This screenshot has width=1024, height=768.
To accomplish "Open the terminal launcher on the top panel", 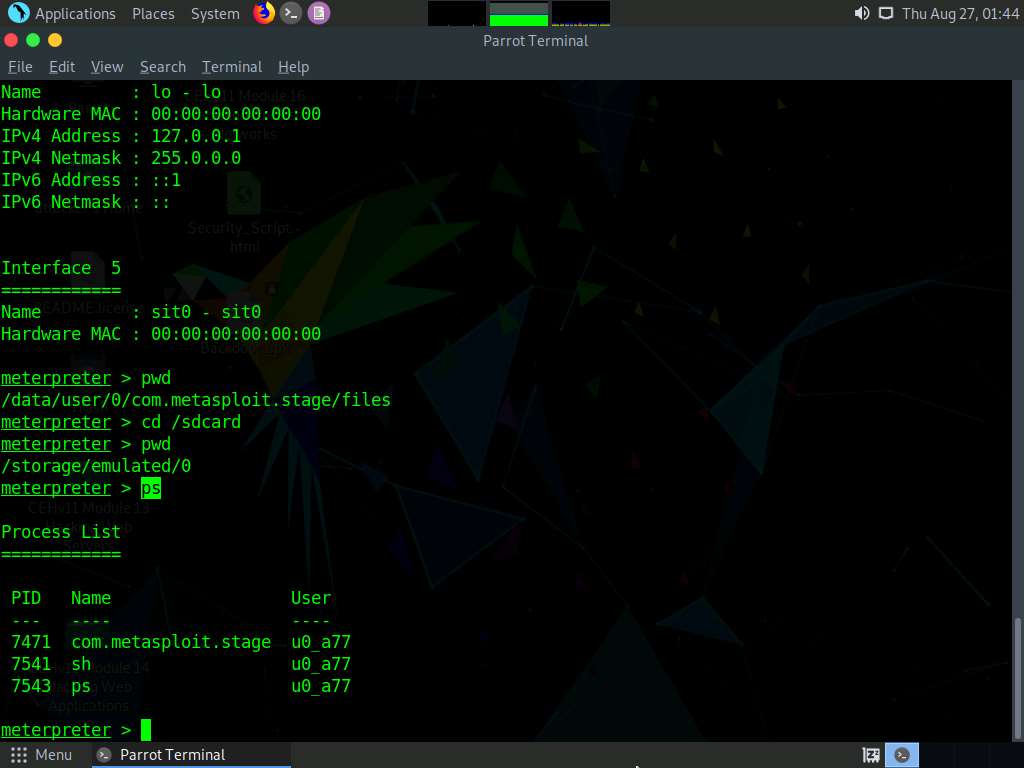I will pyautogui.click(x=289, y=13).
